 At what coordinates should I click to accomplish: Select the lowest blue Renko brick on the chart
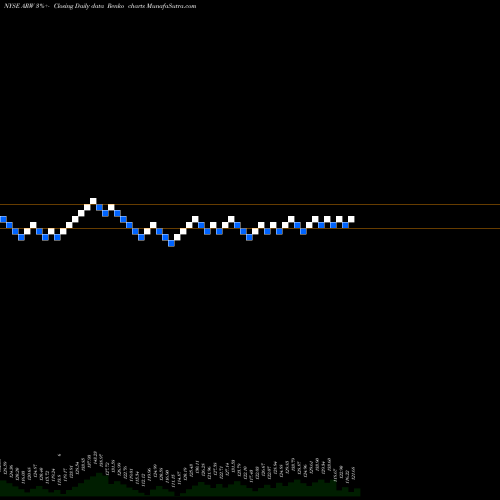click(171, 243)
